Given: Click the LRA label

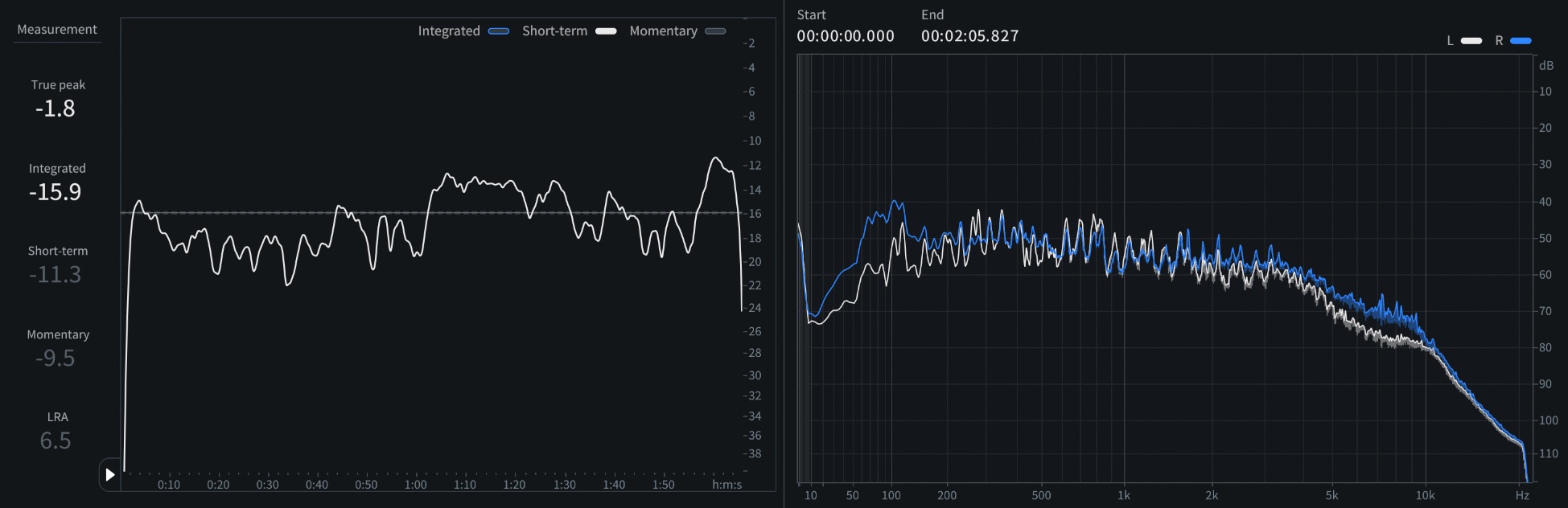Looking at the screenshot, I should [58, 417].
